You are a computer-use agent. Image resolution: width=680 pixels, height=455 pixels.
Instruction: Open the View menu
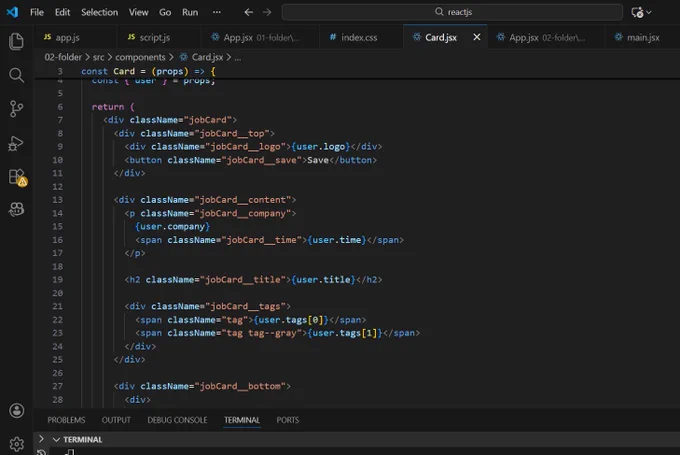coord(138,12)
